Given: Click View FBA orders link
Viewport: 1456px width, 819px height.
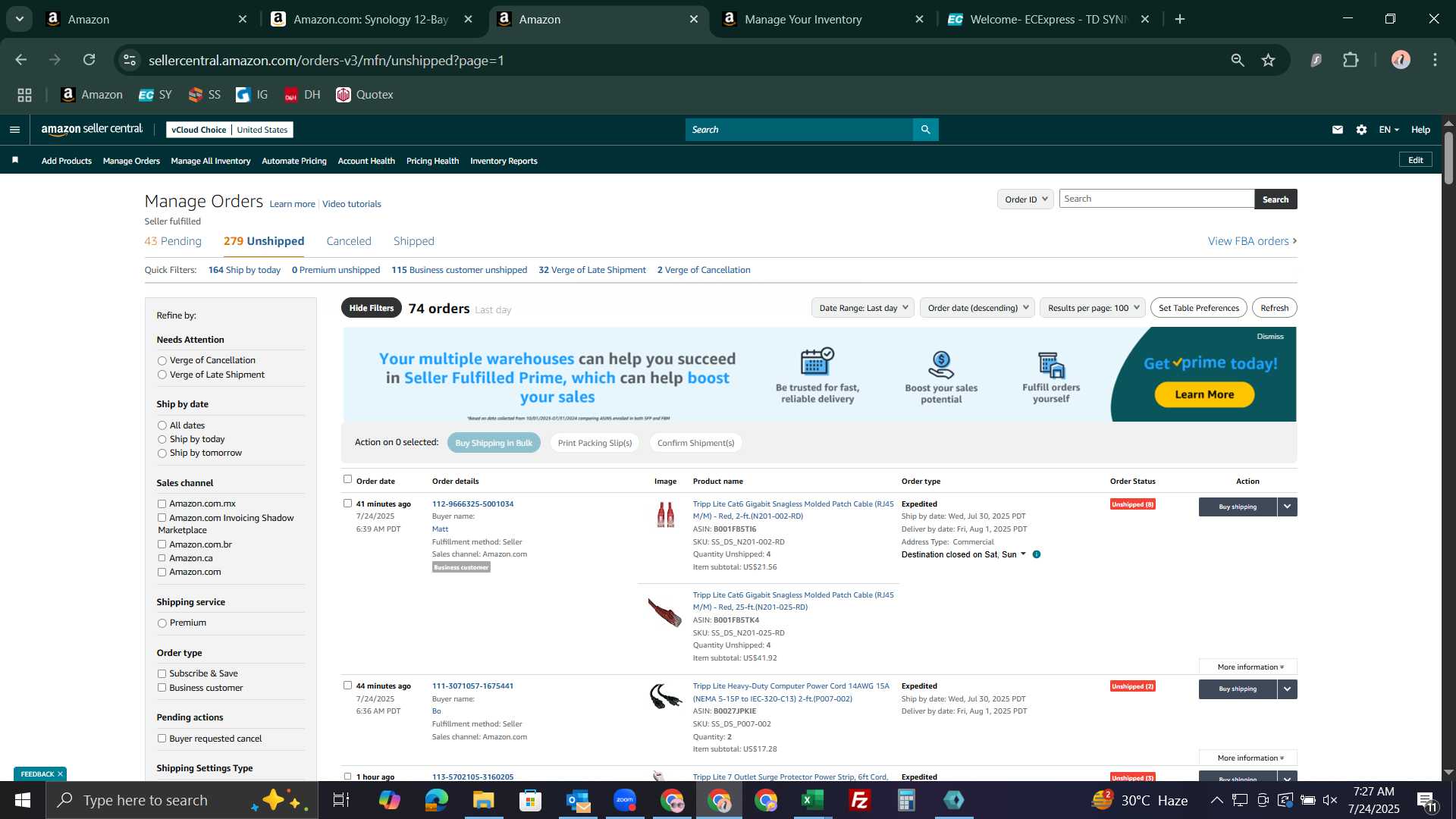Looking at the screenshot, I should coord(1252,241).
